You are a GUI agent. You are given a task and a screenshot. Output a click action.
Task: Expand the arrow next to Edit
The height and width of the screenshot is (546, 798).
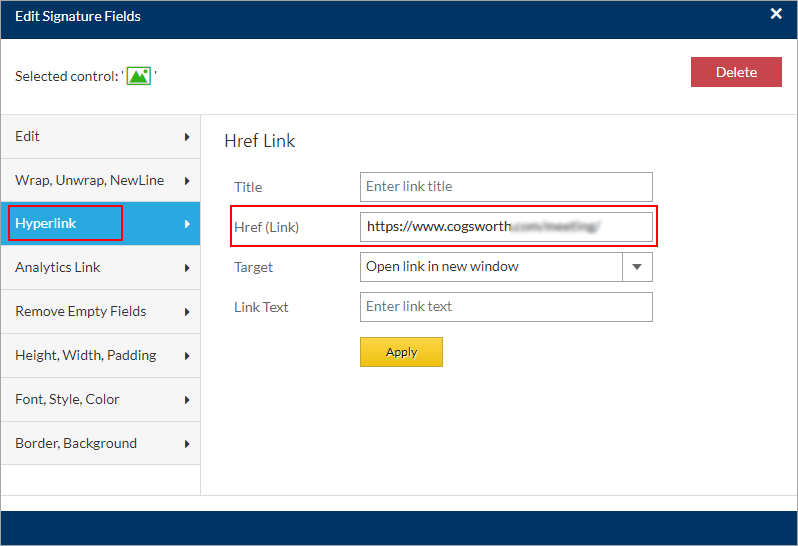coord(187,137)
